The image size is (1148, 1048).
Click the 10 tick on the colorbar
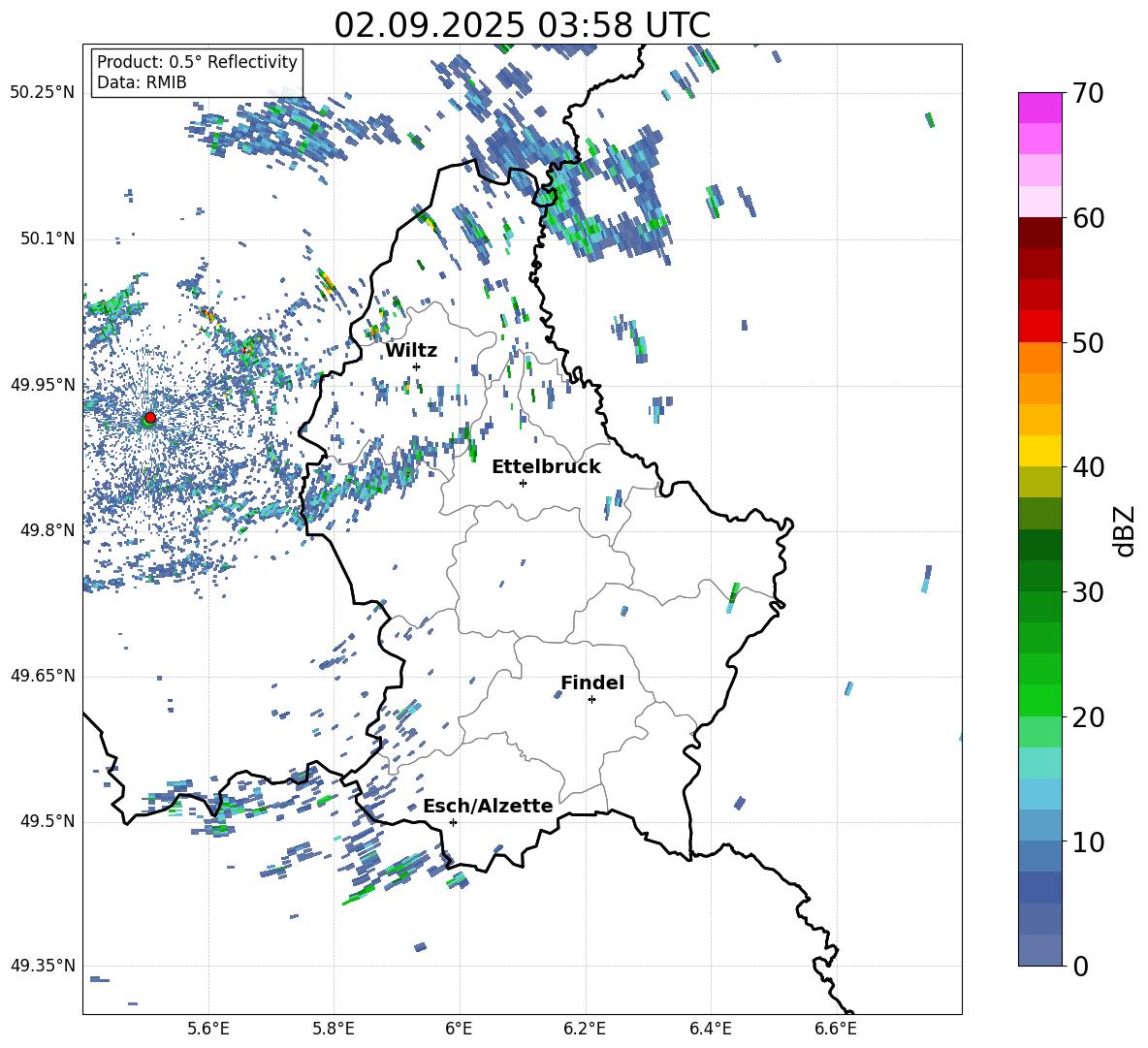point(1087,842)
